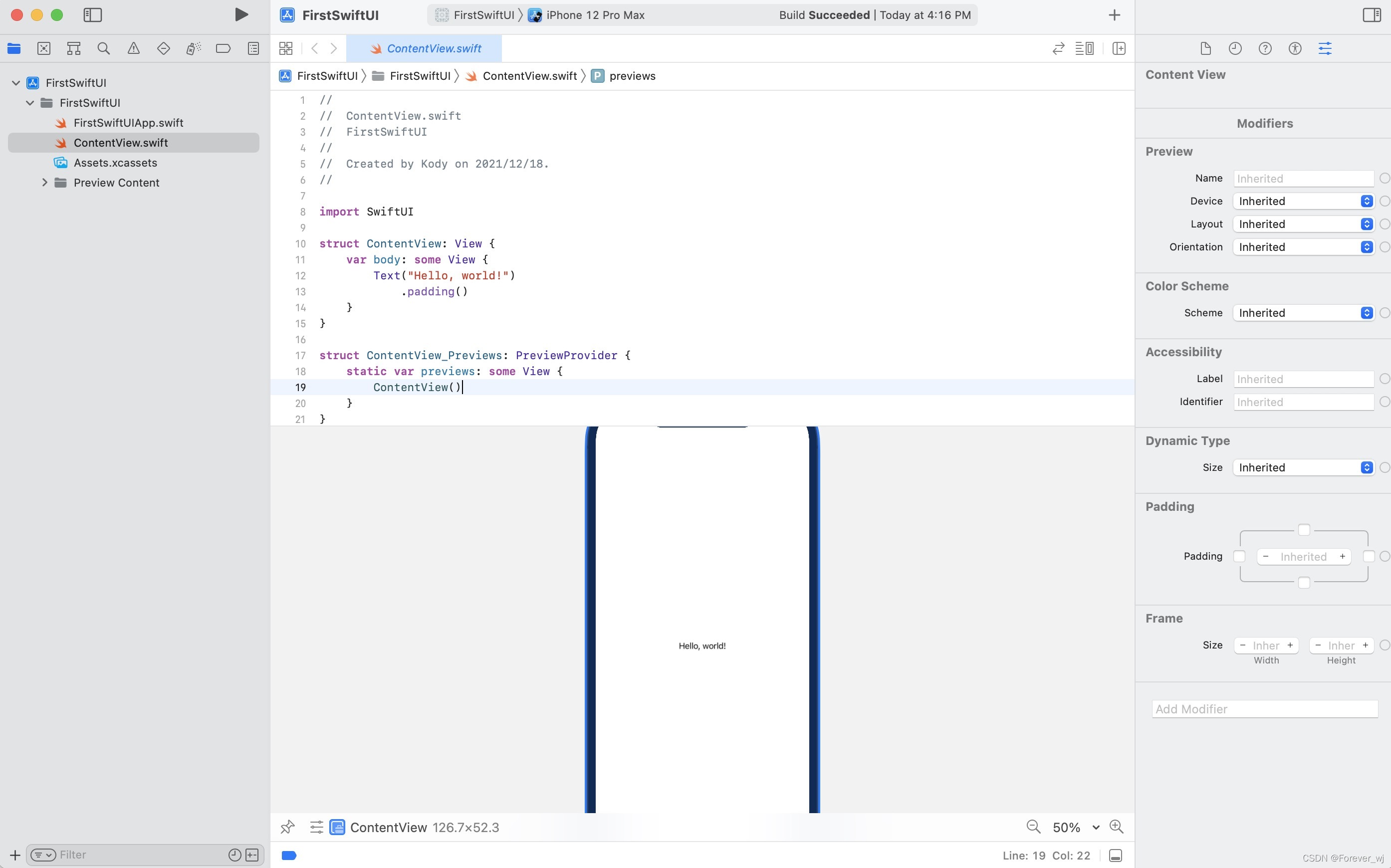
Task: Toggle the top padding checkbox
Action: pos(1304,529)
